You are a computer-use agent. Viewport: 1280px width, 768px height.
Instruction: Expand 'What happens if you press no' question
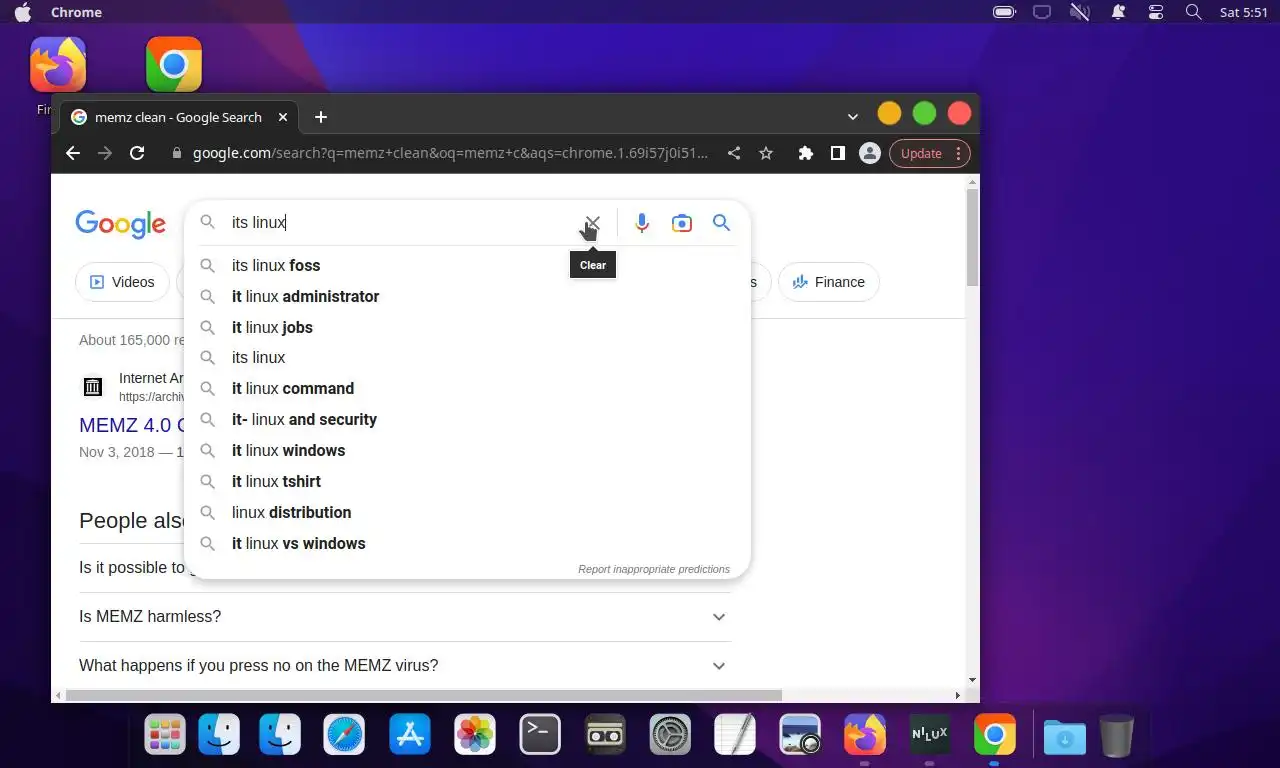405,666
